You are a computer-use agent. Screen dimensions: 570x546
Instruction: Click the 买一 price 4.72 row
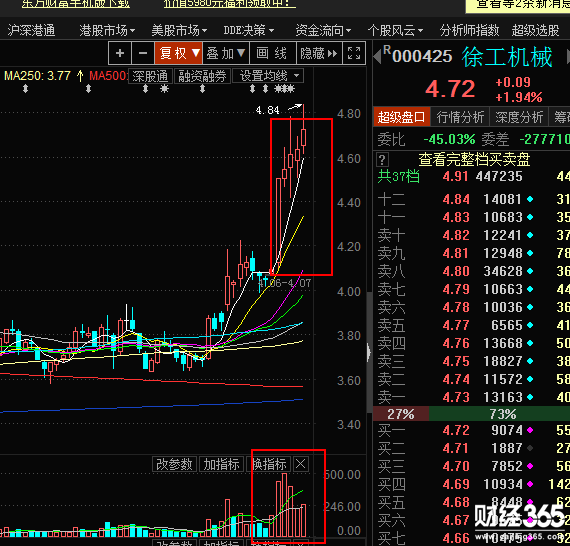coord(471,430)
